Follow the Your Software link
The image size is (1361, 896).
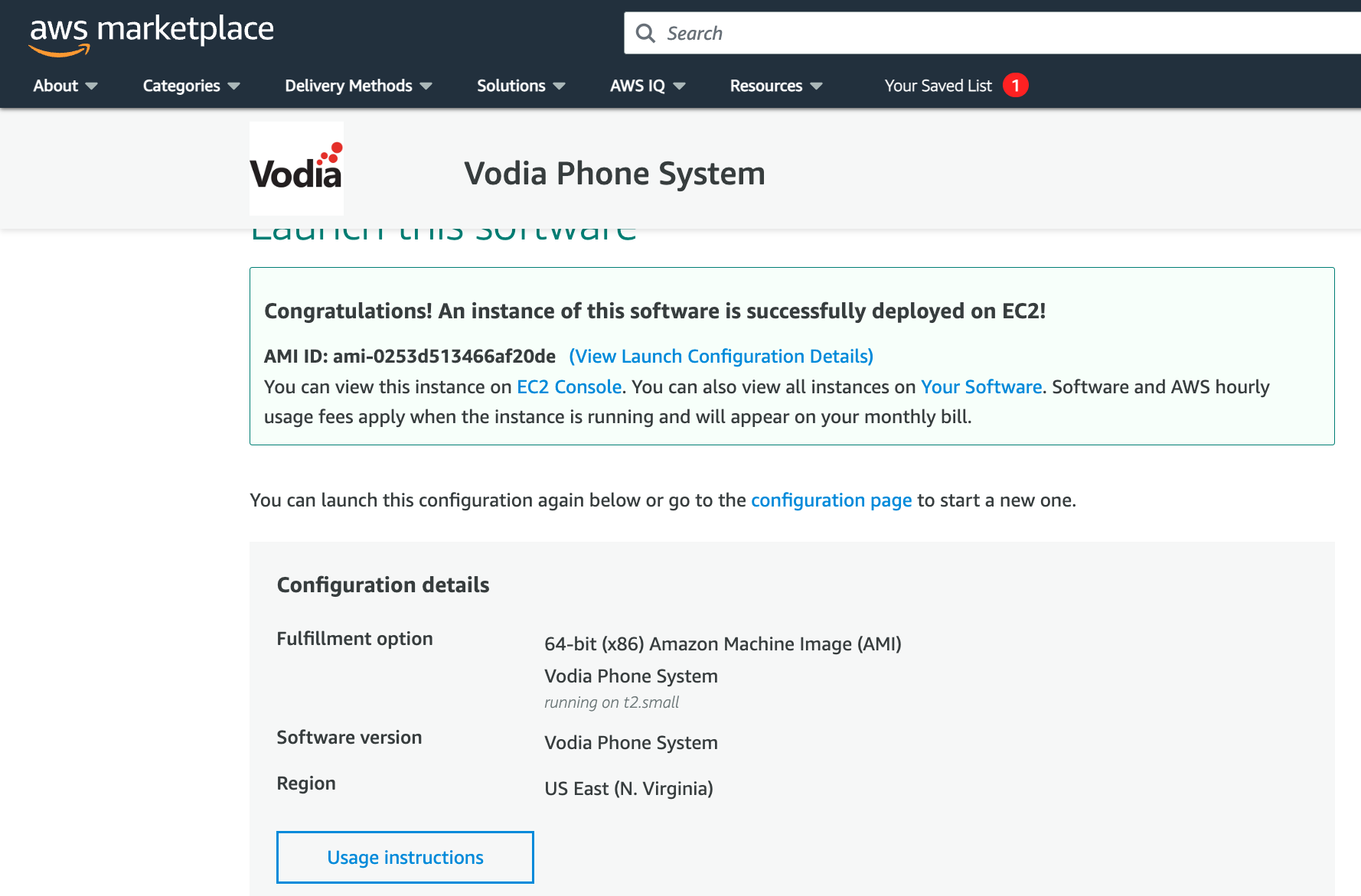click(x=981, y=387)
